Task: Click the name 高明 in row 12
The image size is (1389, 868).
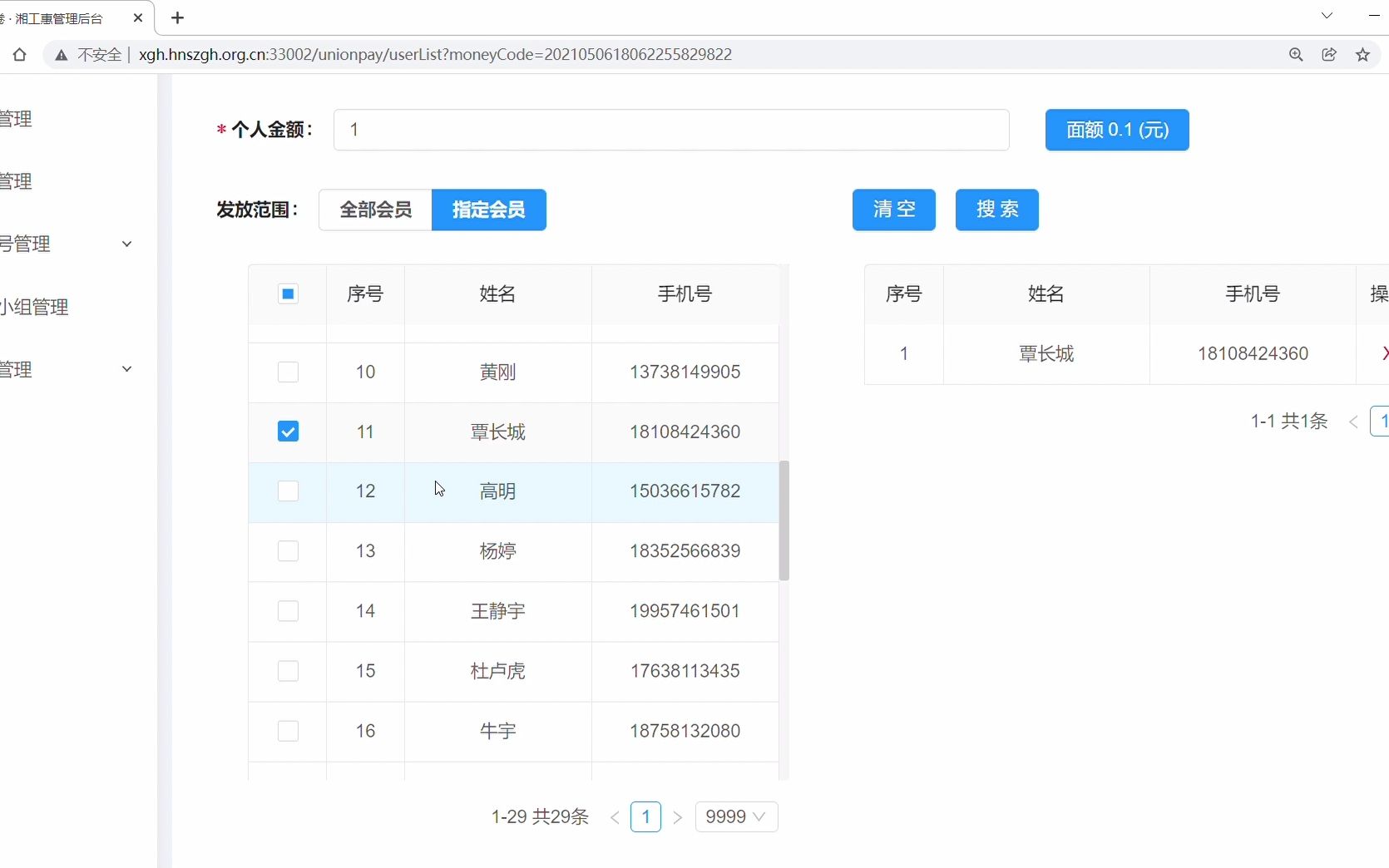Action: [498, 491]
